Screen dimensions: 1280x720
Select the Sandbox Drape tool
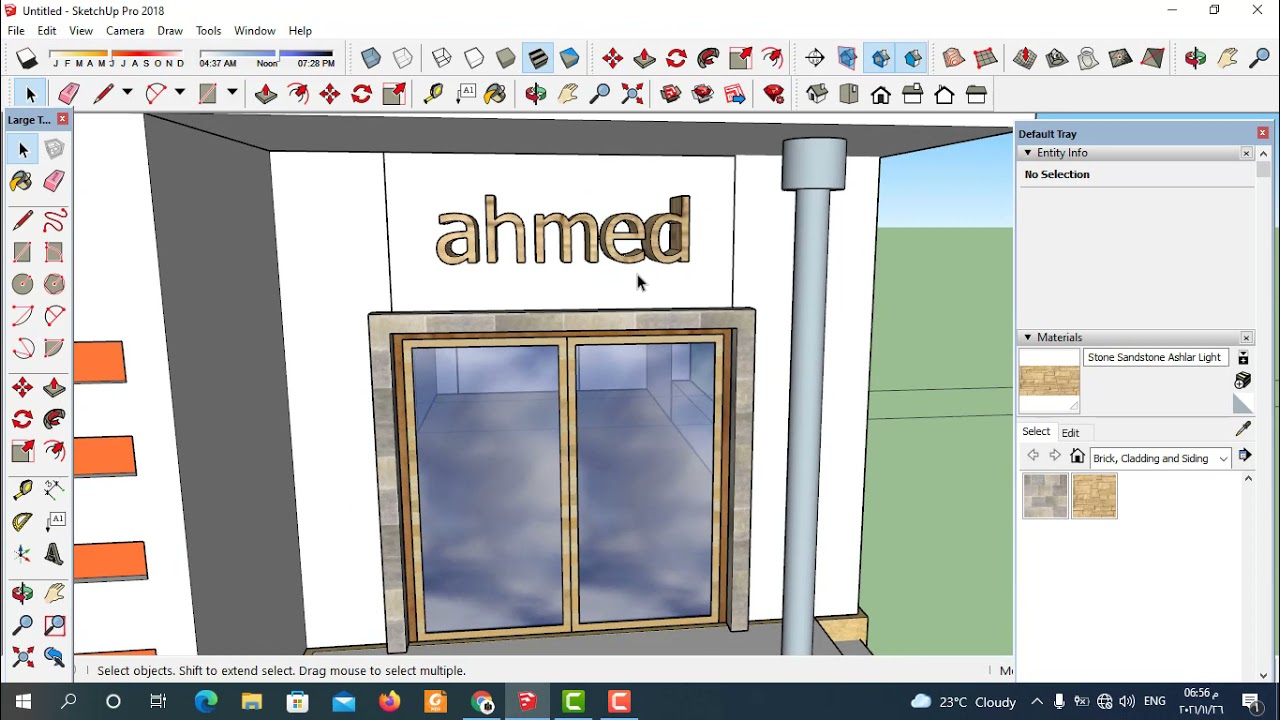[x=1089, y=58]
